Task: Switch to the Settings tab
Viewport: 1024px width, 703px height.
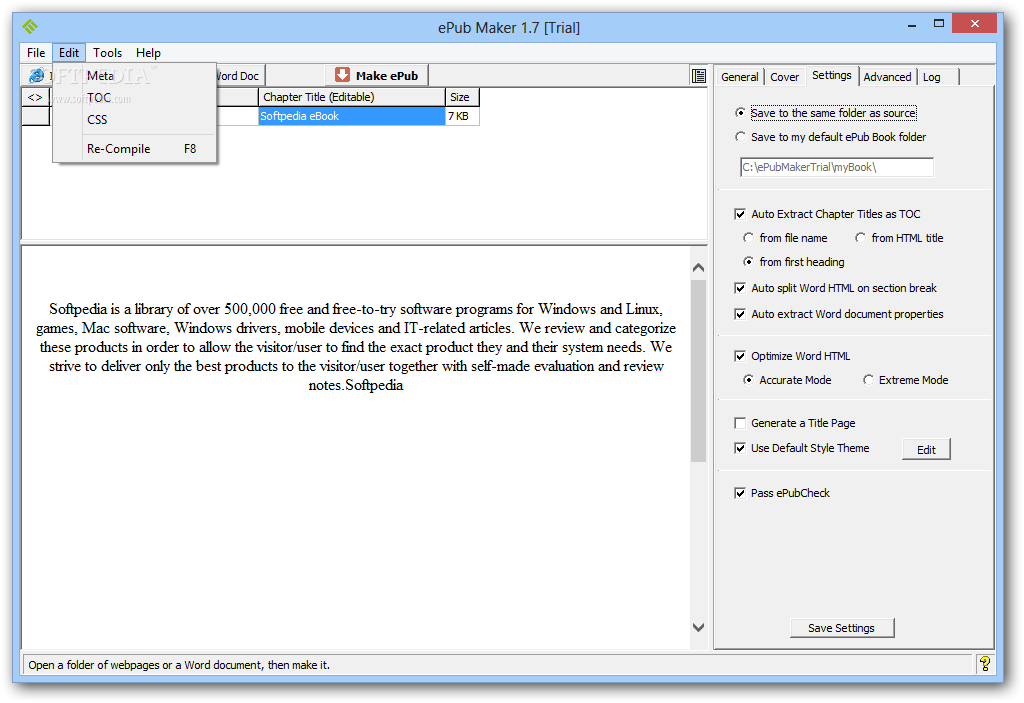Action: click(831, 76)
